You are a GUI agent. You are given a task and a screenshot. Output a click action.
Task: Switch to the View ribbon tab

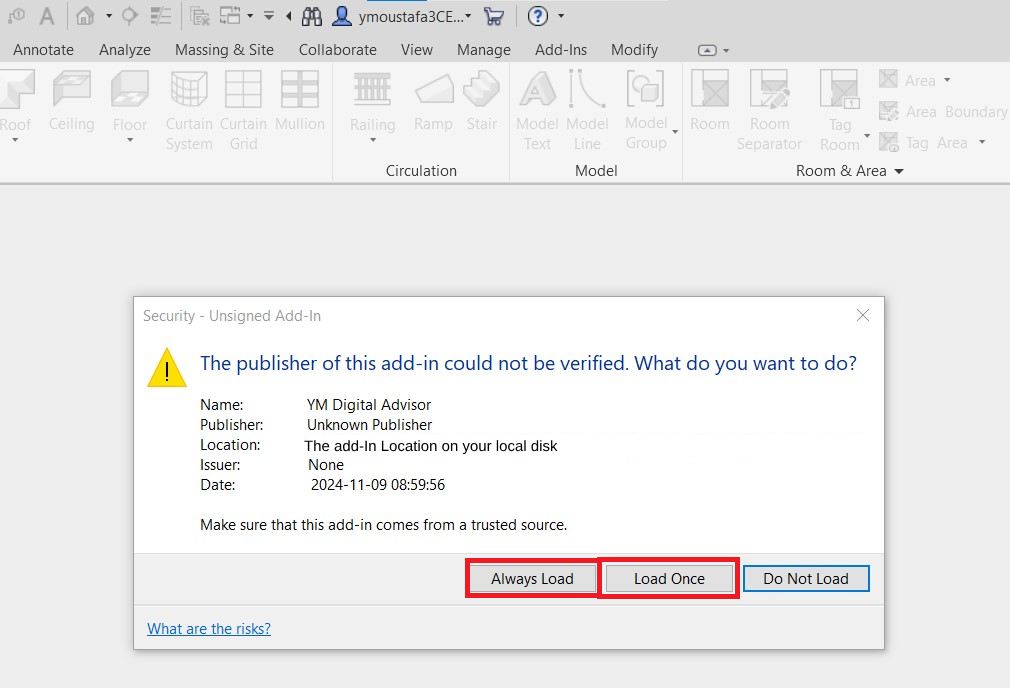tap(417, 50)
